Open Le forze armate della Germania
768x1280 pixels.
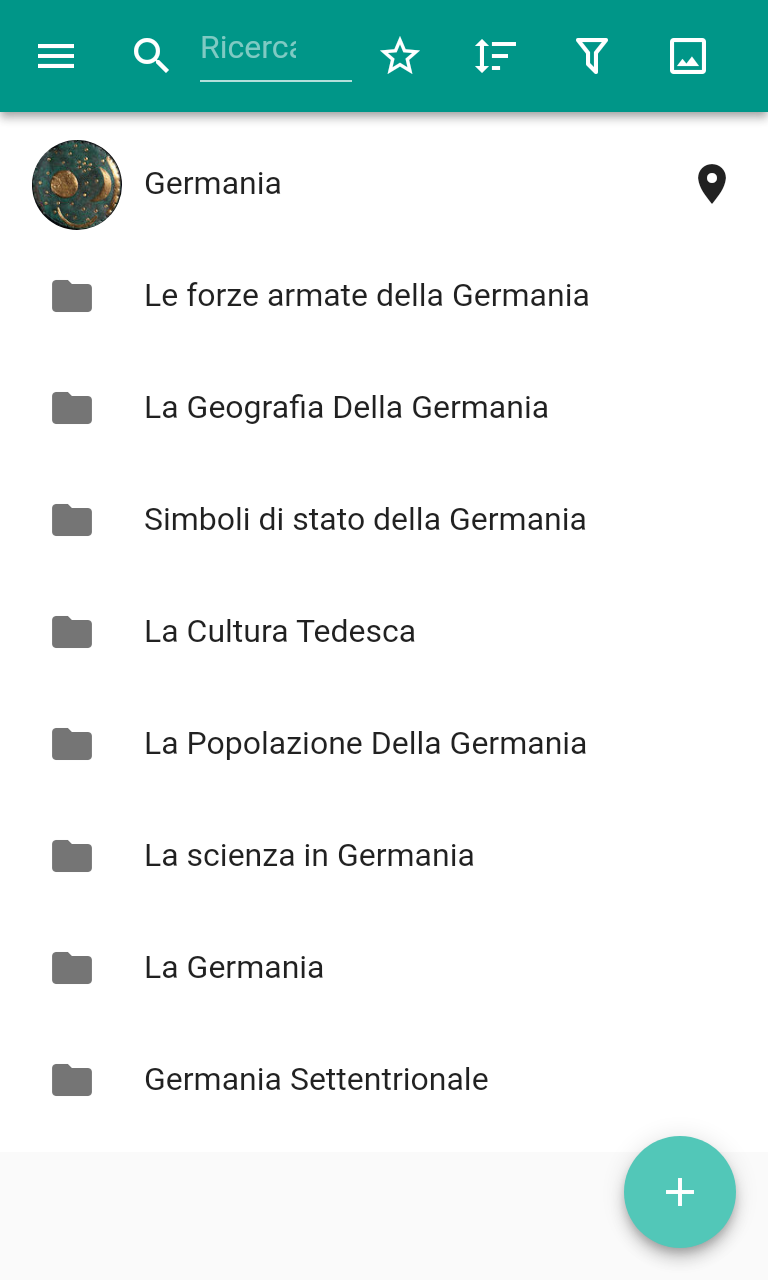(x=366, y=296)
